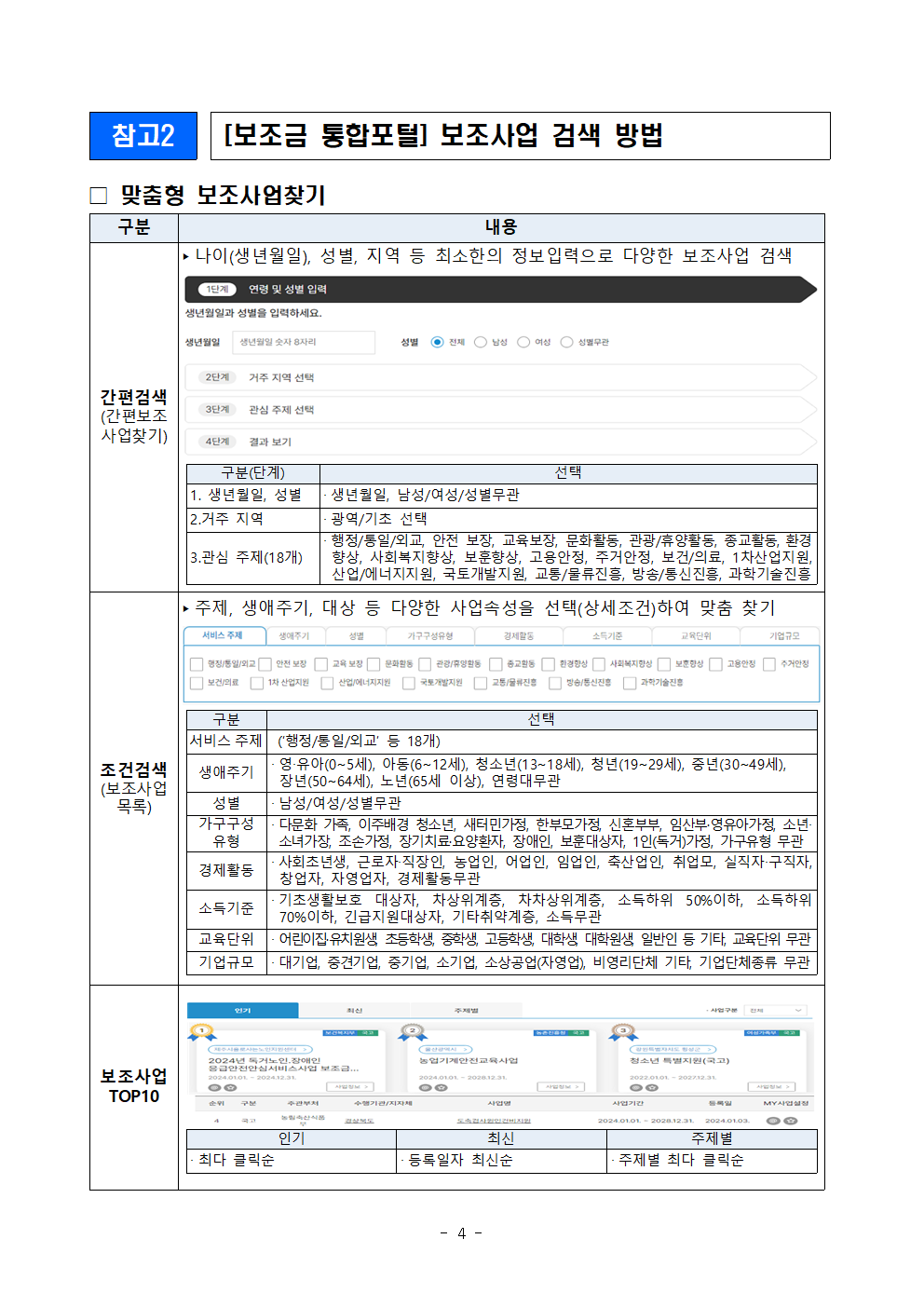Select the 성별무관 radio button
The image size is (924, 1307).
pos(566,342)
